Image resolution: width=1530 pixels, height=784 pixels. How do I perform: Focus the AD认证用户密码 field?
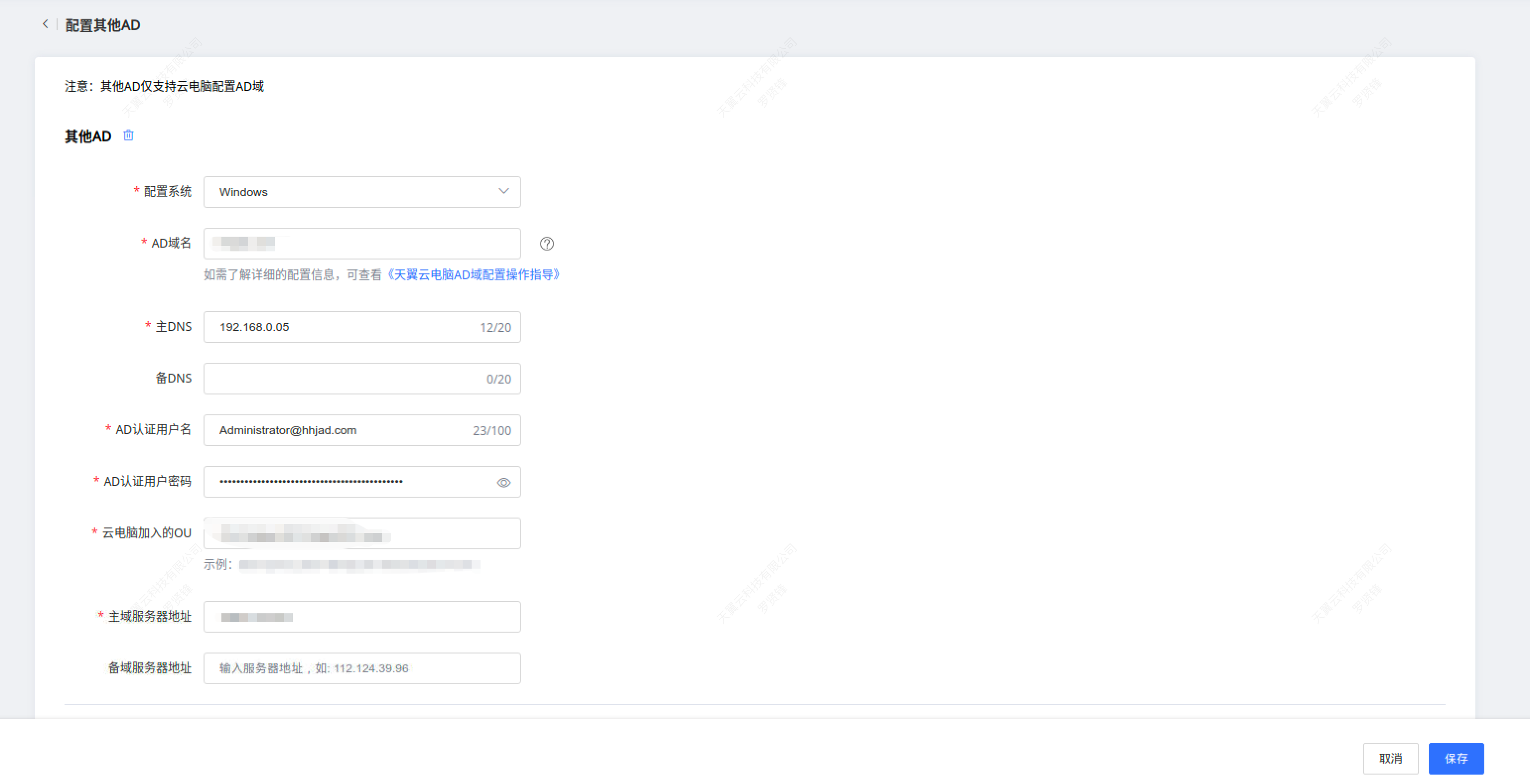362,482
